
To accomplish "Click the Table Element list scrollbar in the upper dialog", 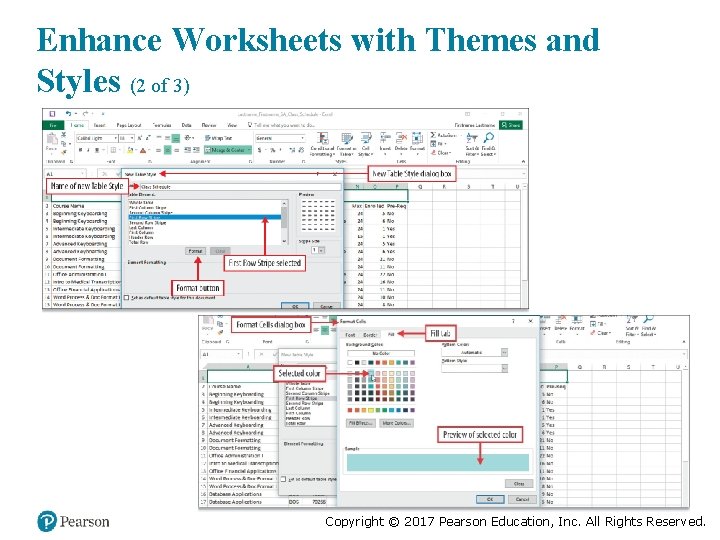I will (x=284, y=222).
